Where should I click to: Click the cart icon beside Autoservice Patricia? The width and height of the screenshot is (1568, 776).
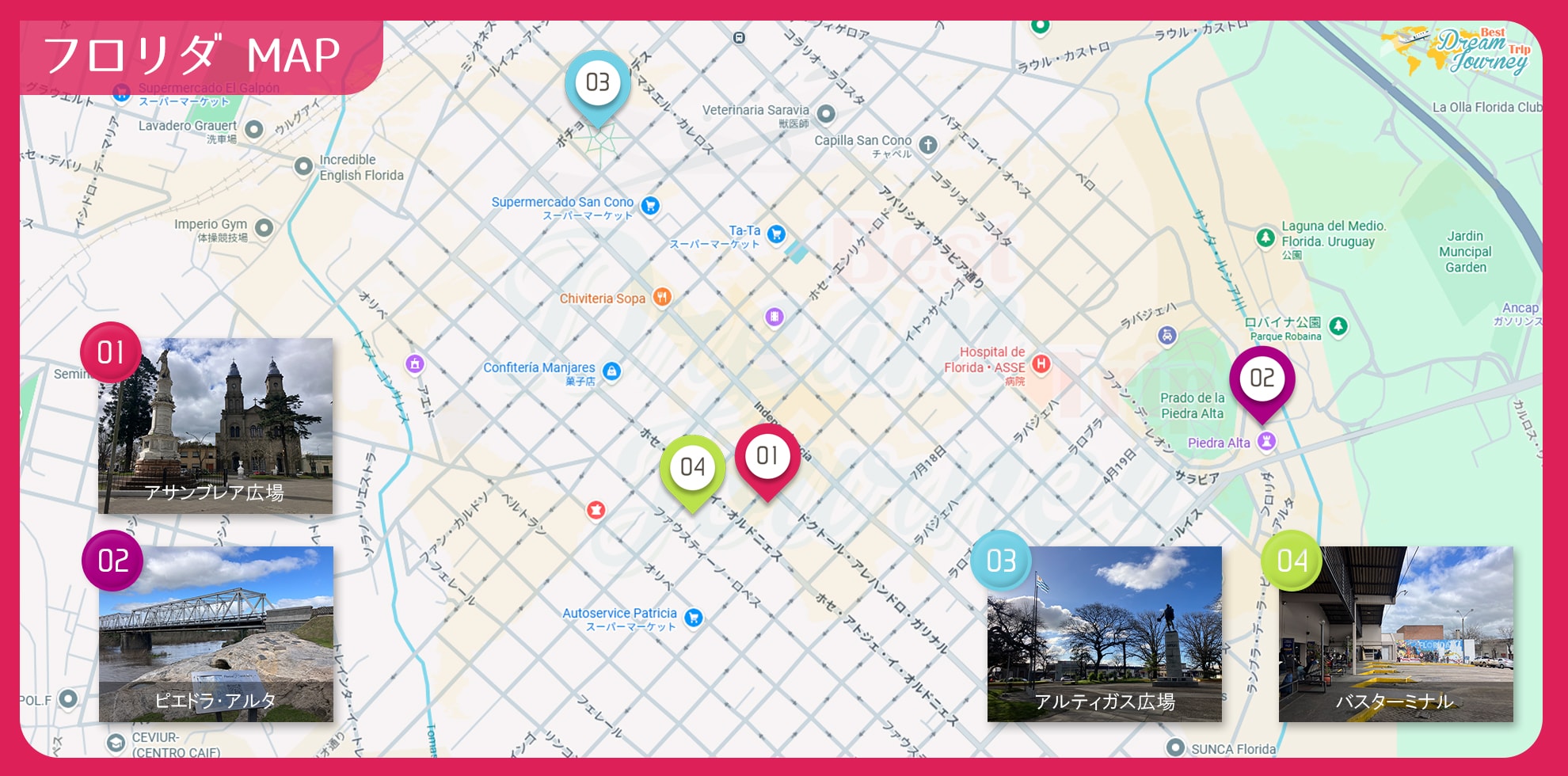coord(694,618)
